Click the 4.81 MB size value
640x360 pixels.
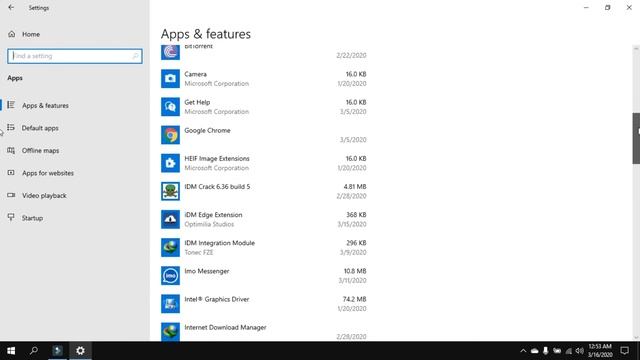click(355, 187)
